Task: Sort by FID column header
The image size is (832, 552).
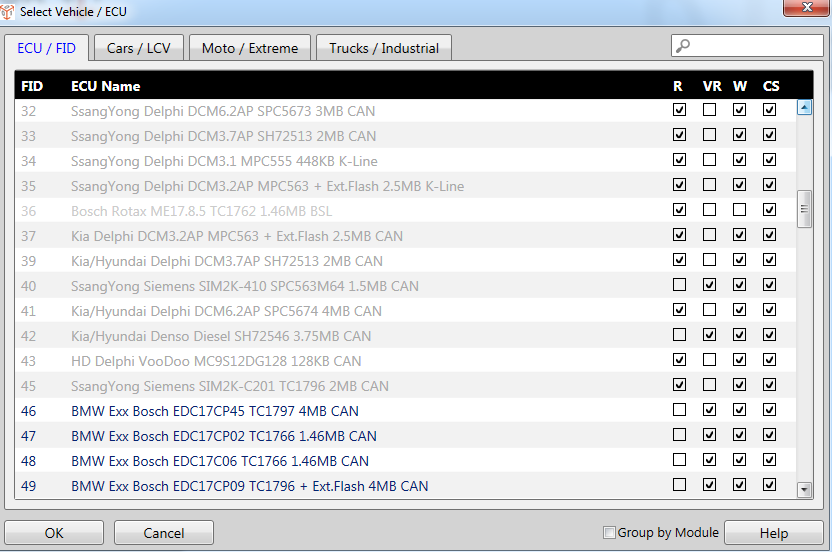Action: [32, 87]
